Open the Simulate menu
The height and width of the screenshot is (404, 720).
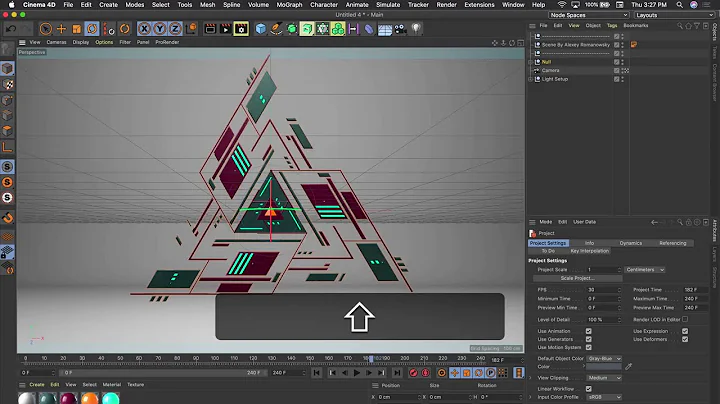(x=388, y=5)
